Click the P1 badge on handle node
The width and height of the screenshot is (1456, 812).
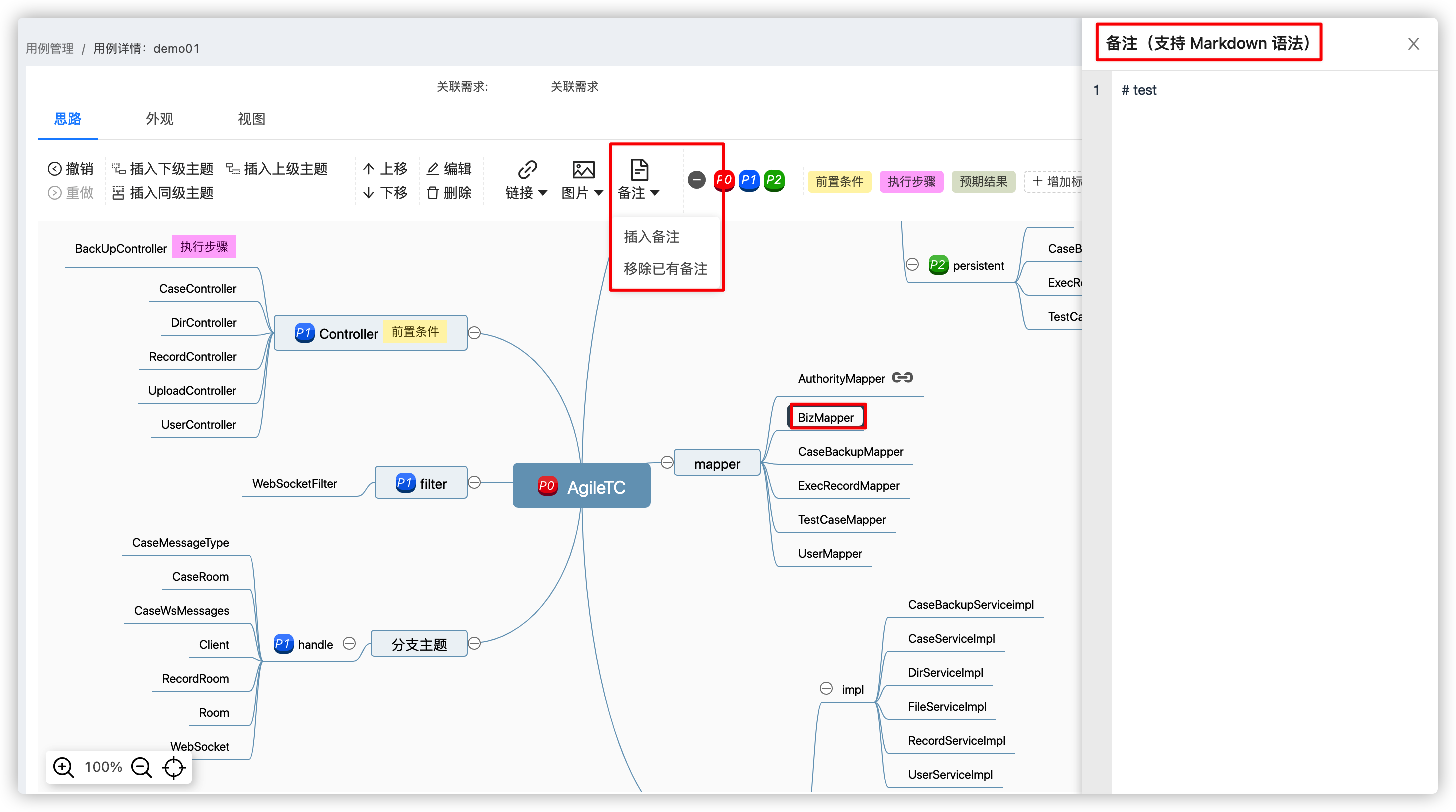[283, 643]
